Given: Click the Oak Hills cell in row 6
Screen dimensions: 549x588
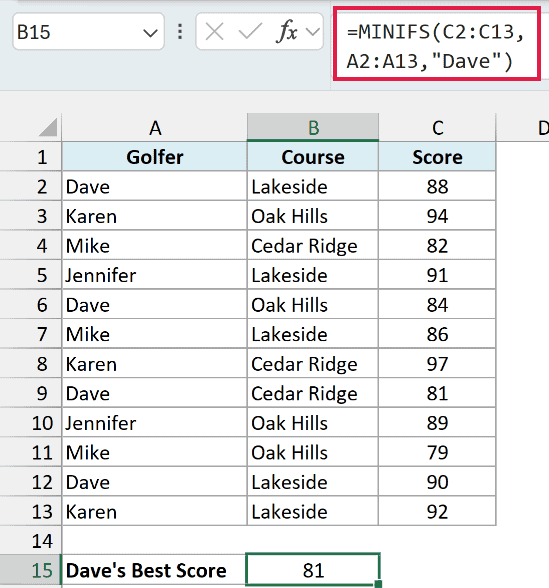Looking at the screenshot, I should coord(313,304).
